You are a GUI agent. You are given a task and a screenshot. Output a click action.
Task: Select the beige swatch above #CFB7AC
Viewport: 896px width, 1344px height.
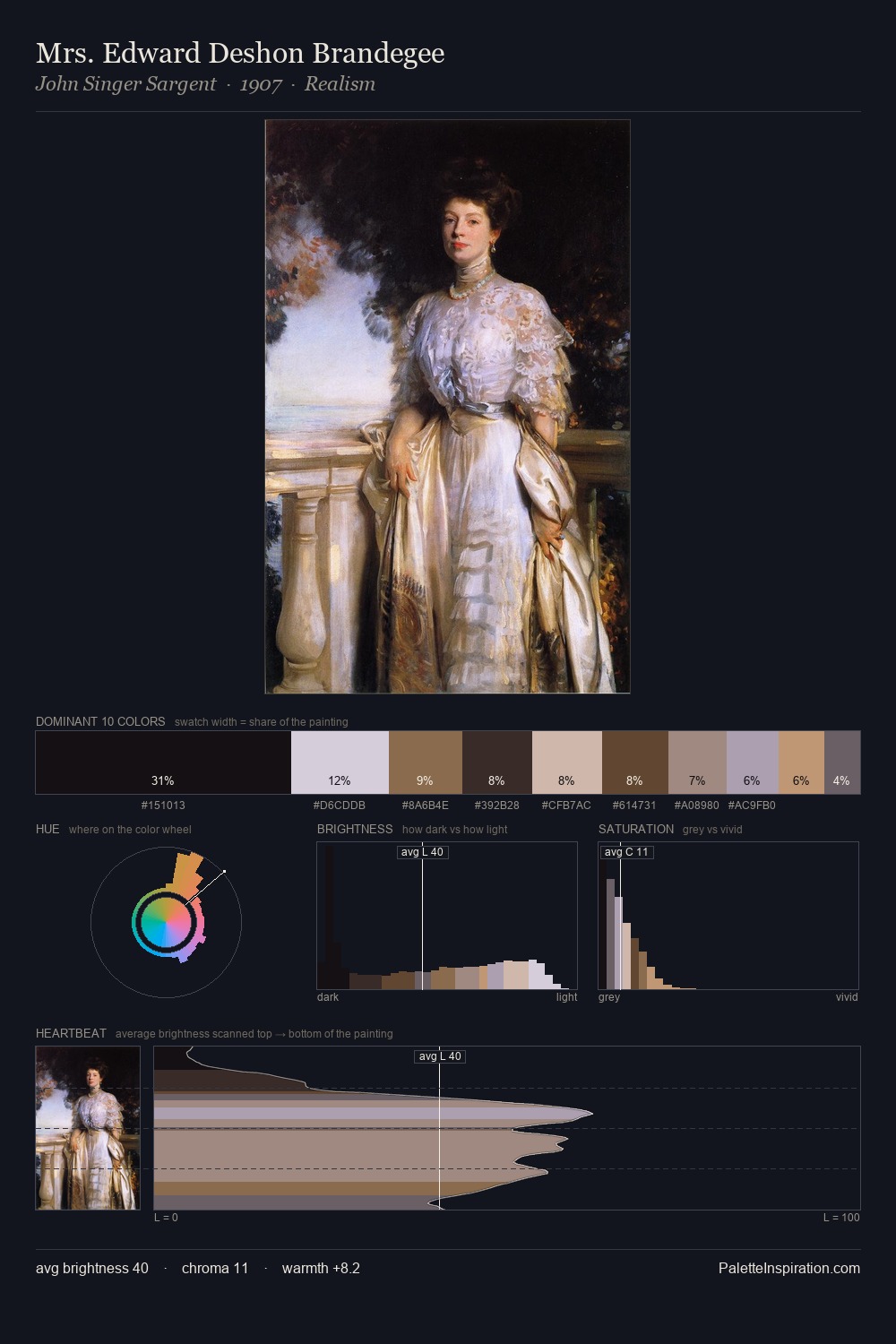(x=567, y=762)
